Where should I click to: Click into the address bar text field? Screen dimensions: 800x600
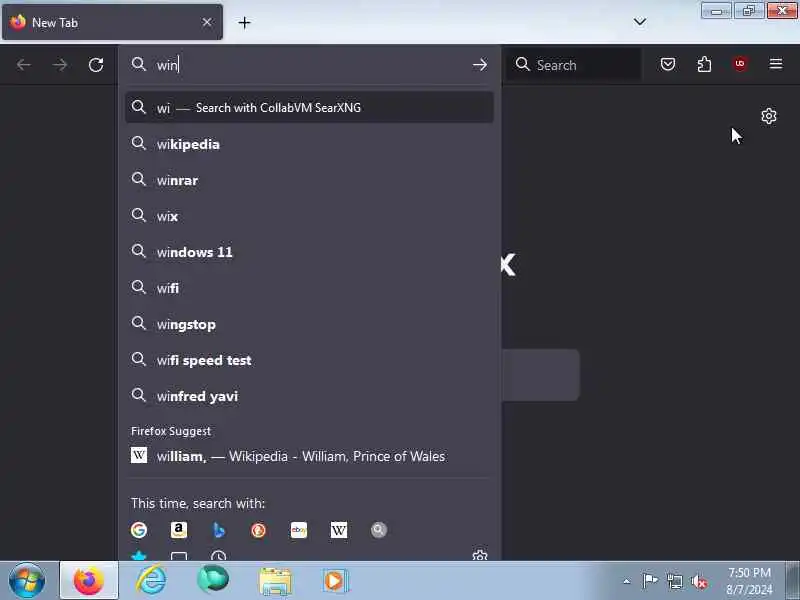[x=311, y=65]
